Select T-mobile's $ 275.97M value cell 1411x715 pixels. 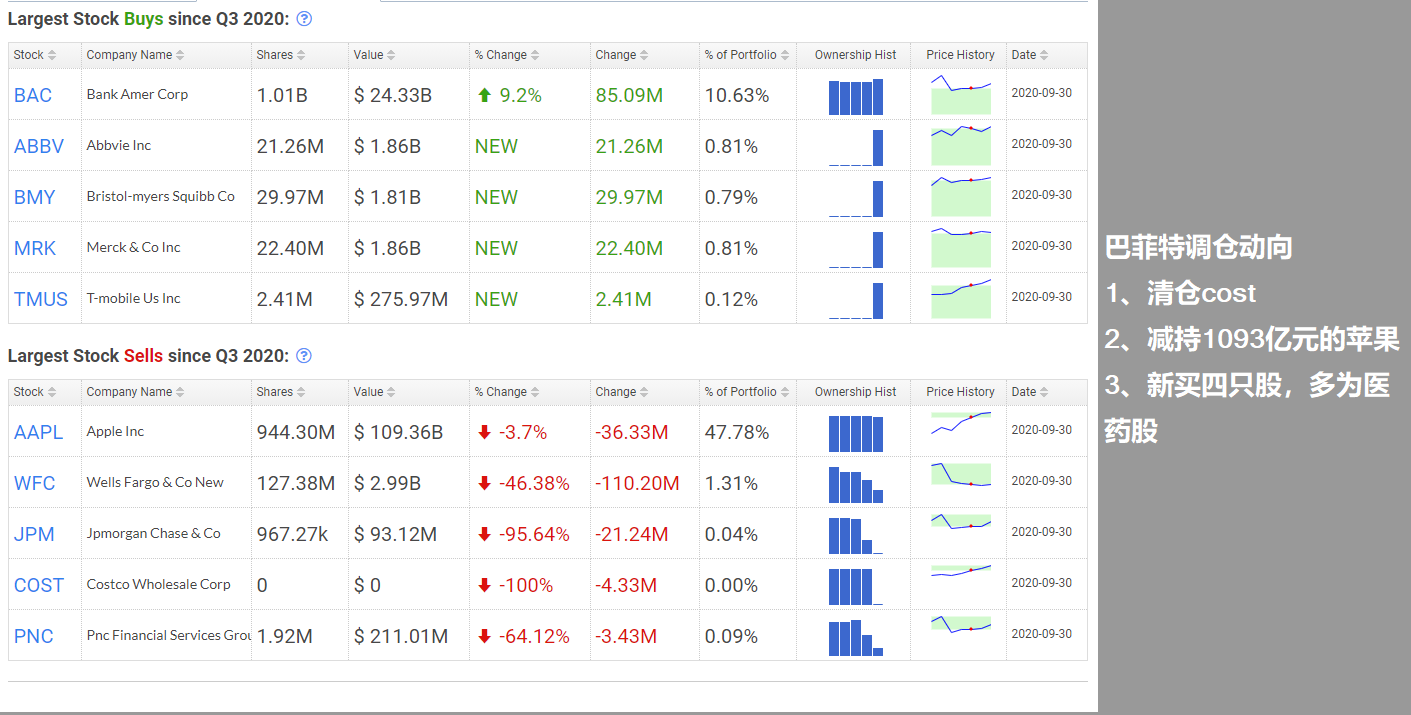click(x=401, y=299)
